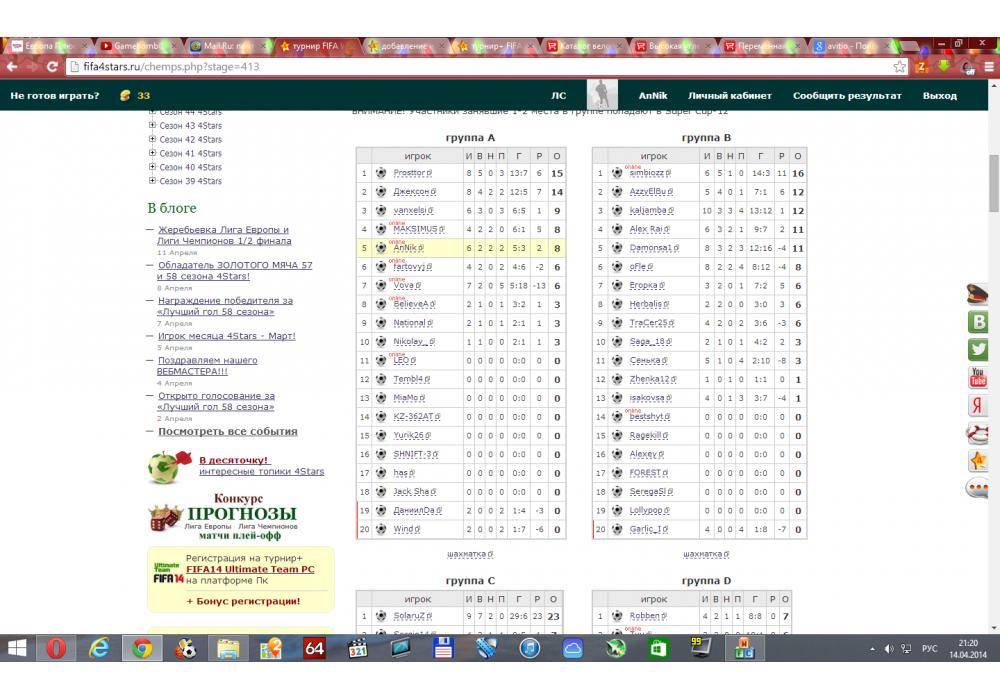
Task: Open the 'Посмотреть все события' link
Action: coord(227,432)
